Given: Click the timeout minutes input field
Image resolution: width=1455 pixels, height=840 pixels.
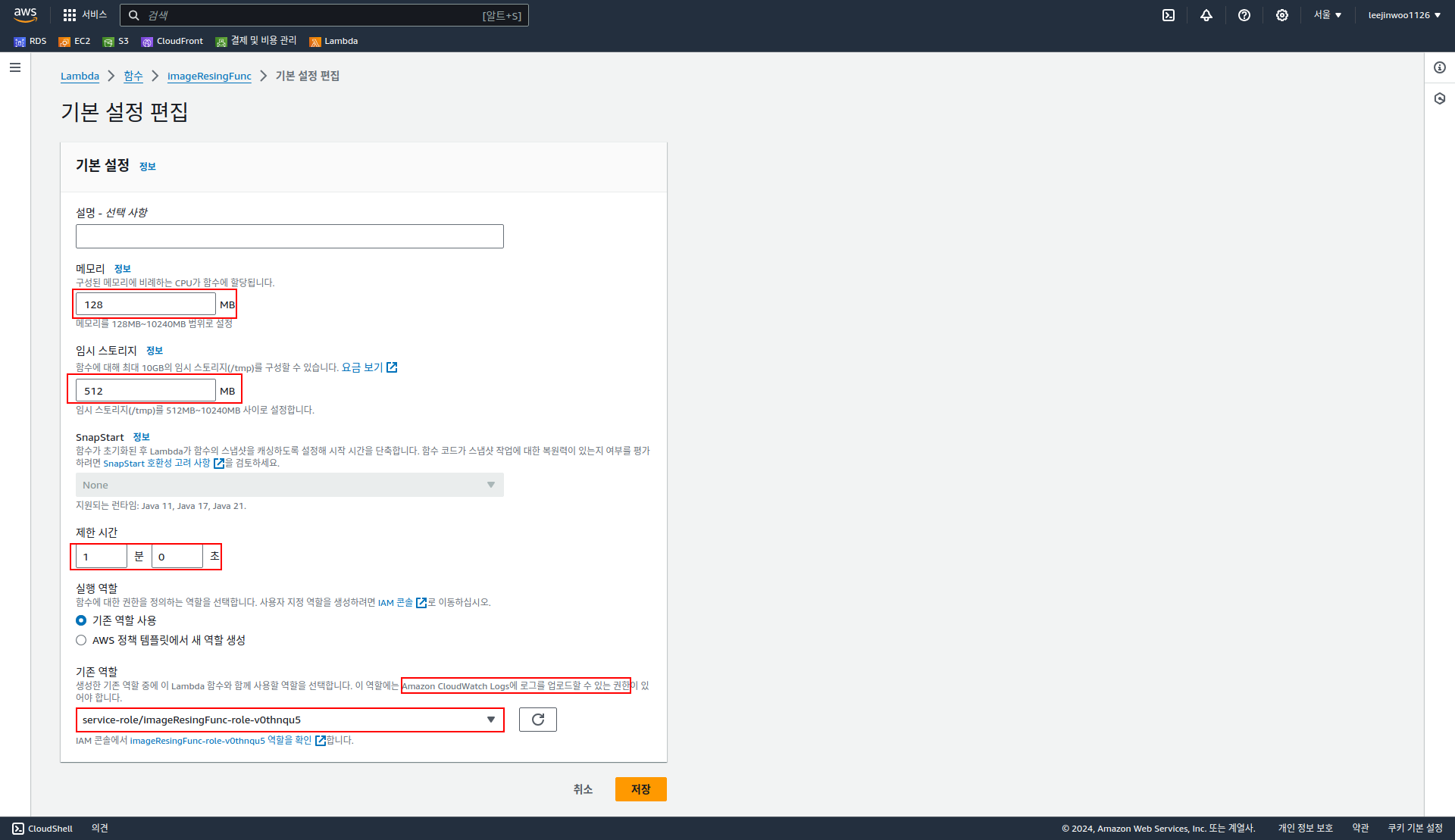Looking at the screenshot, I should [101, 557].
